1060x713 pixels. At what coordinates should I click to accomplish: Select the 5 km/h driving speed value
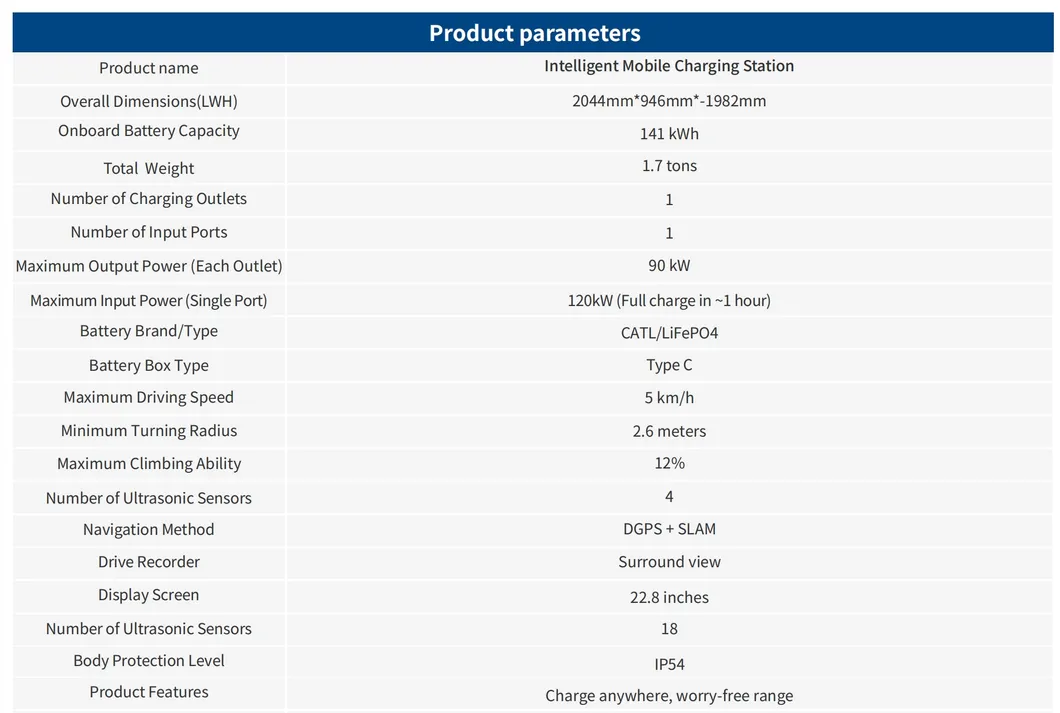(669, 397)
